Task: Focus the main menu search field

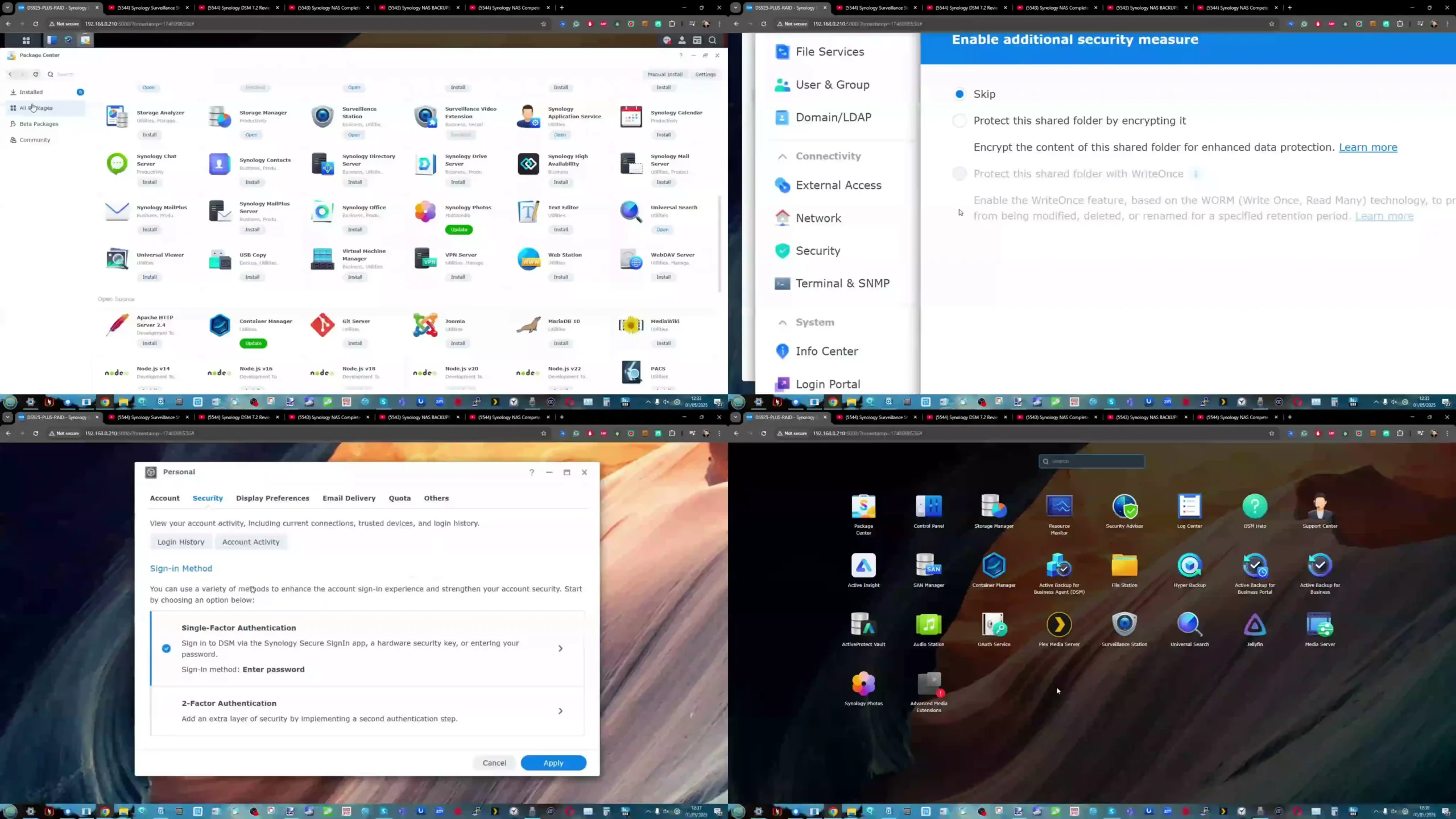Action: [x=1091, y=461]
